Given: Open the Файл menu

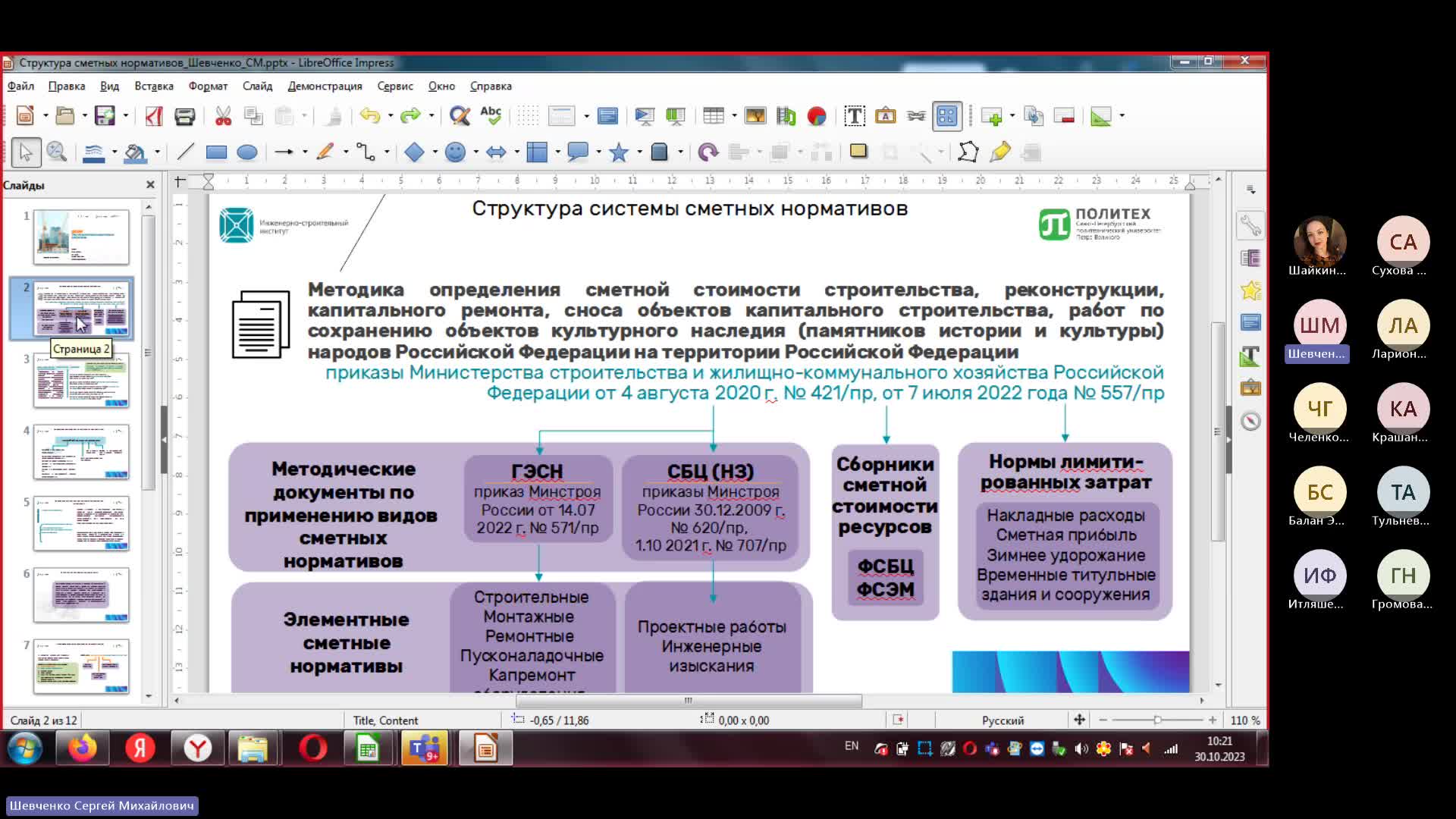Looking at the screenshot, I should (x=20, y=86).
